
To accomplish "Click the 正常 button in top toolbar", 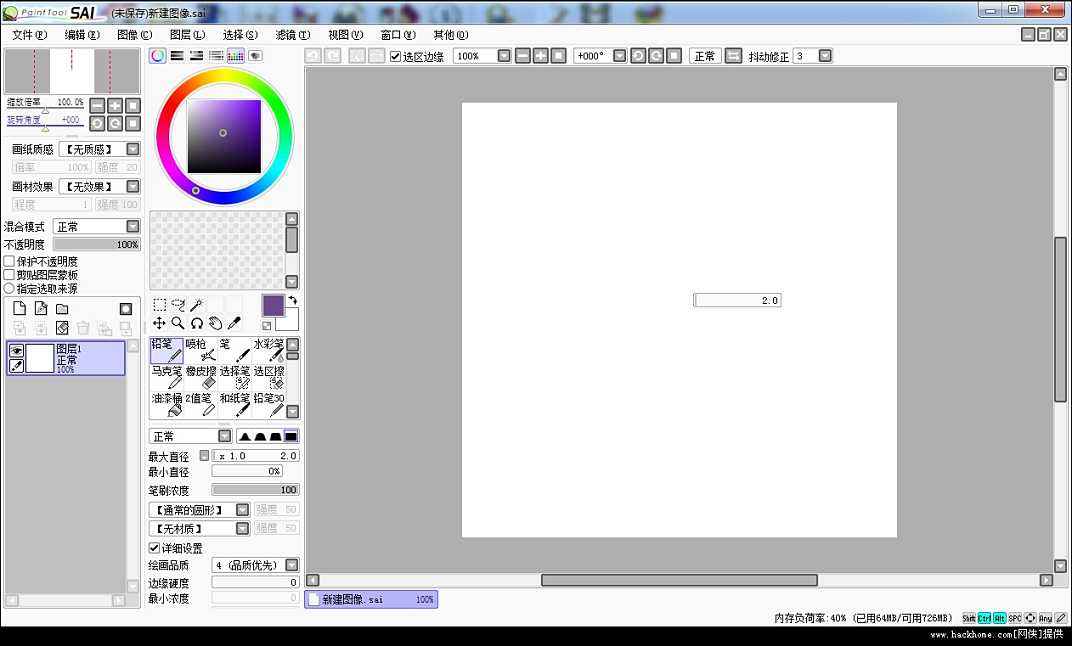I will (704, 56).
